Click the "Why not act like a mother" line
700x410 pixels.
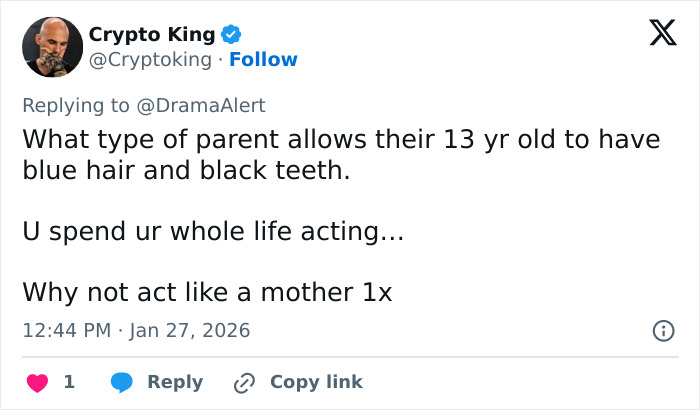point(207,293)
